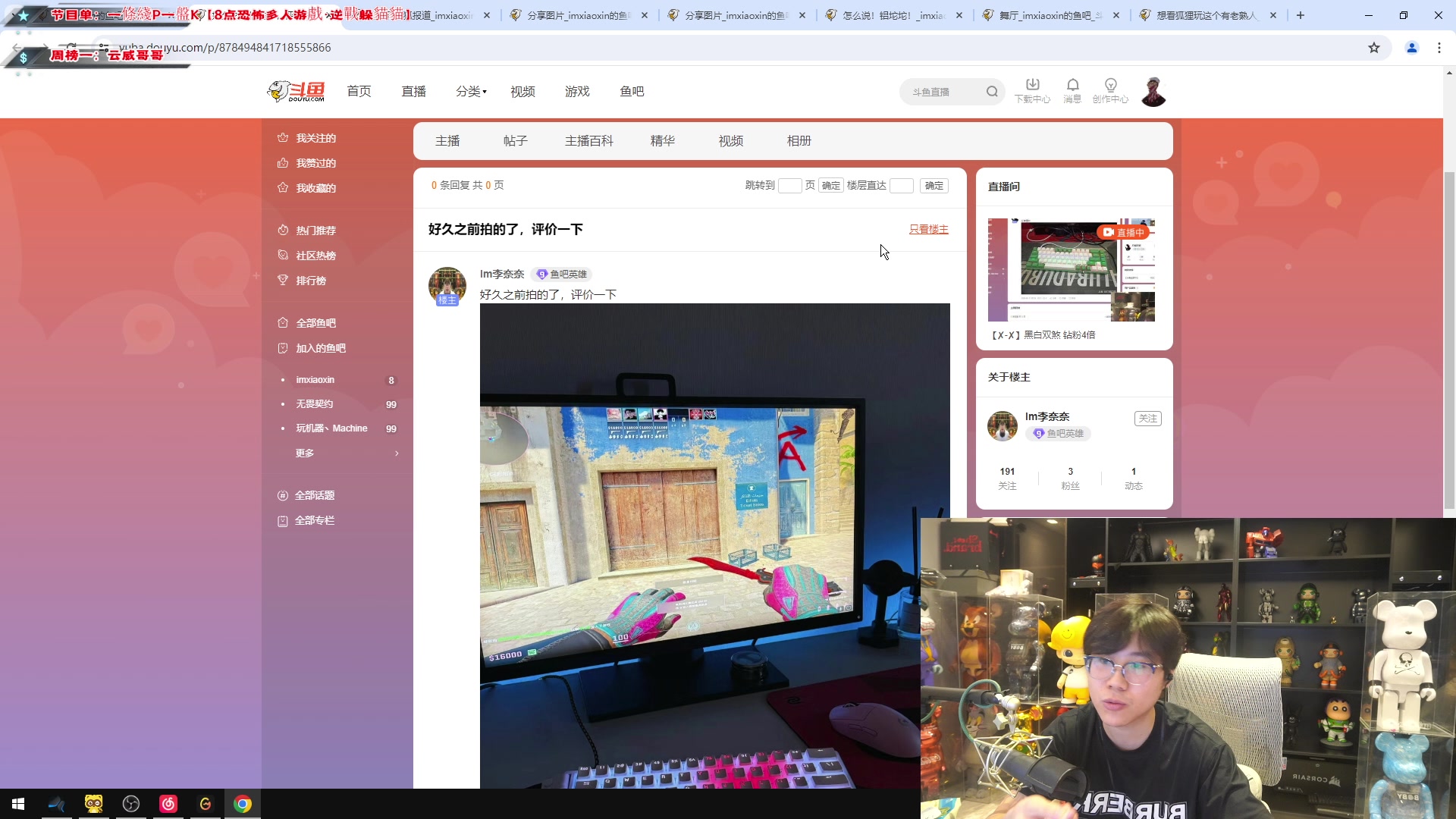Open NetEase Cloud Music in the taskbar

point(168,803)
